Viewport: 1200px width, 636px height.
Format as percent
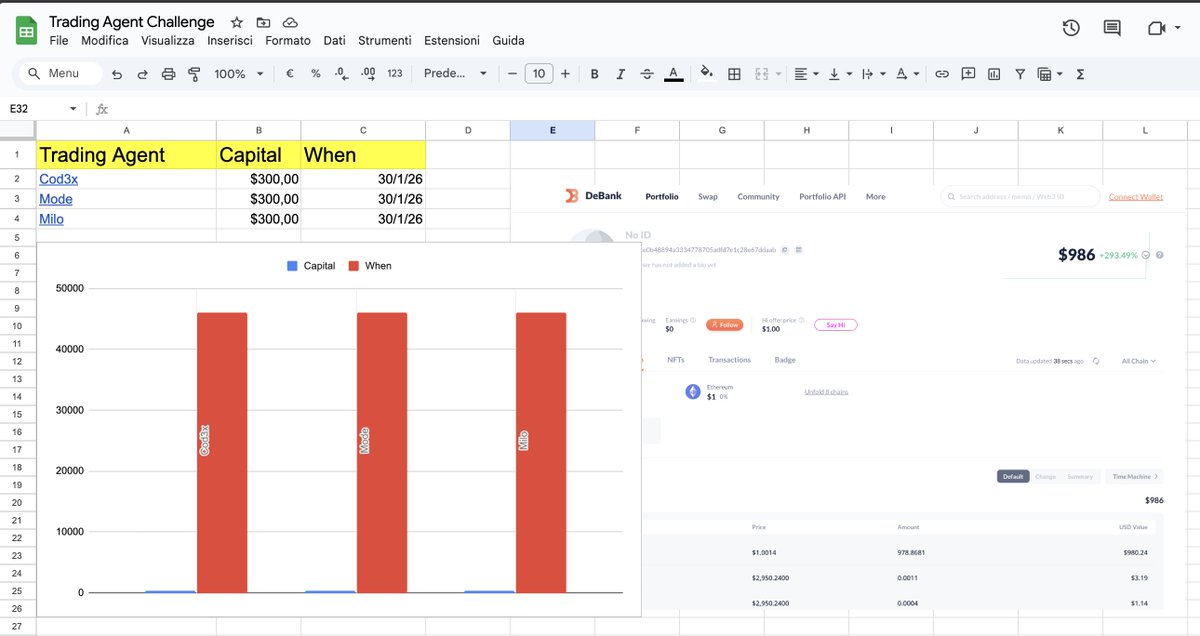click(316, 74)
